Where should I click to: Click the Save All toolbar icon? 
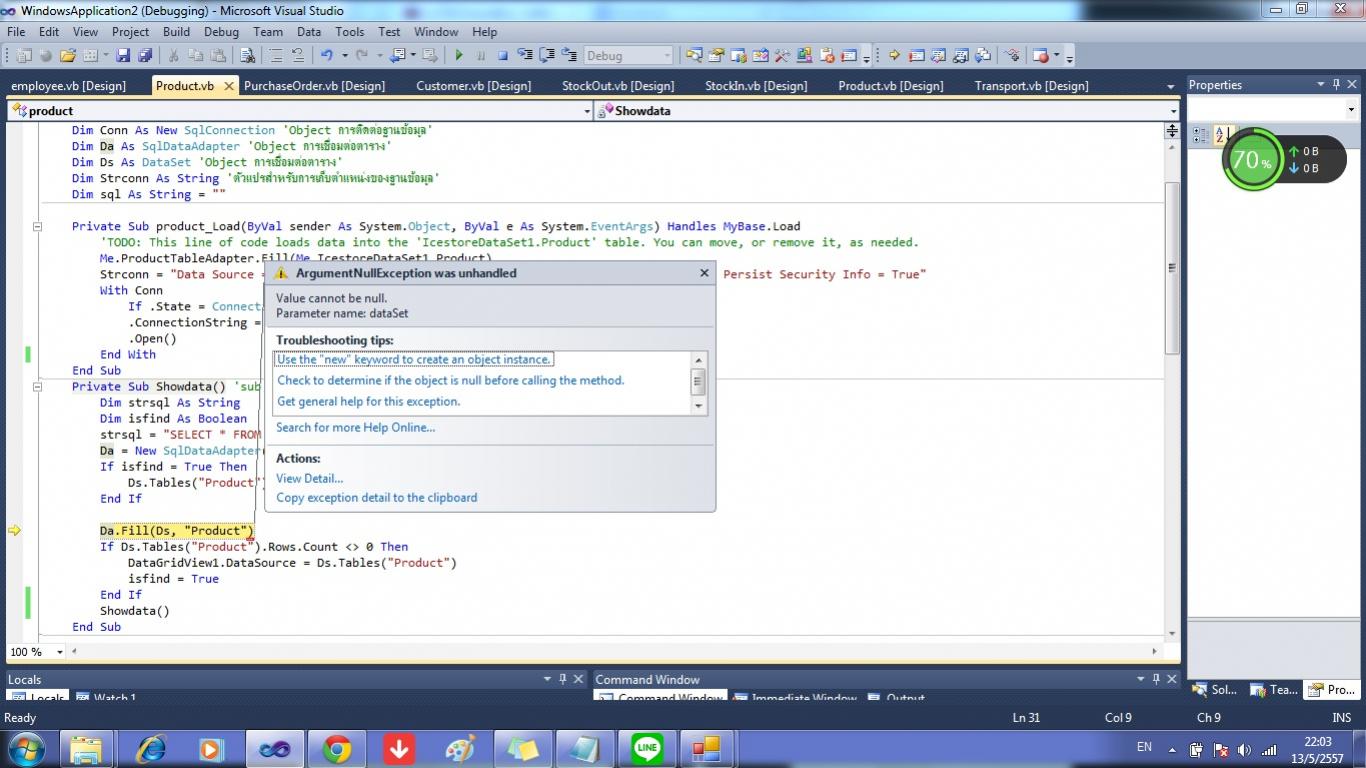[x=144, y=56]
